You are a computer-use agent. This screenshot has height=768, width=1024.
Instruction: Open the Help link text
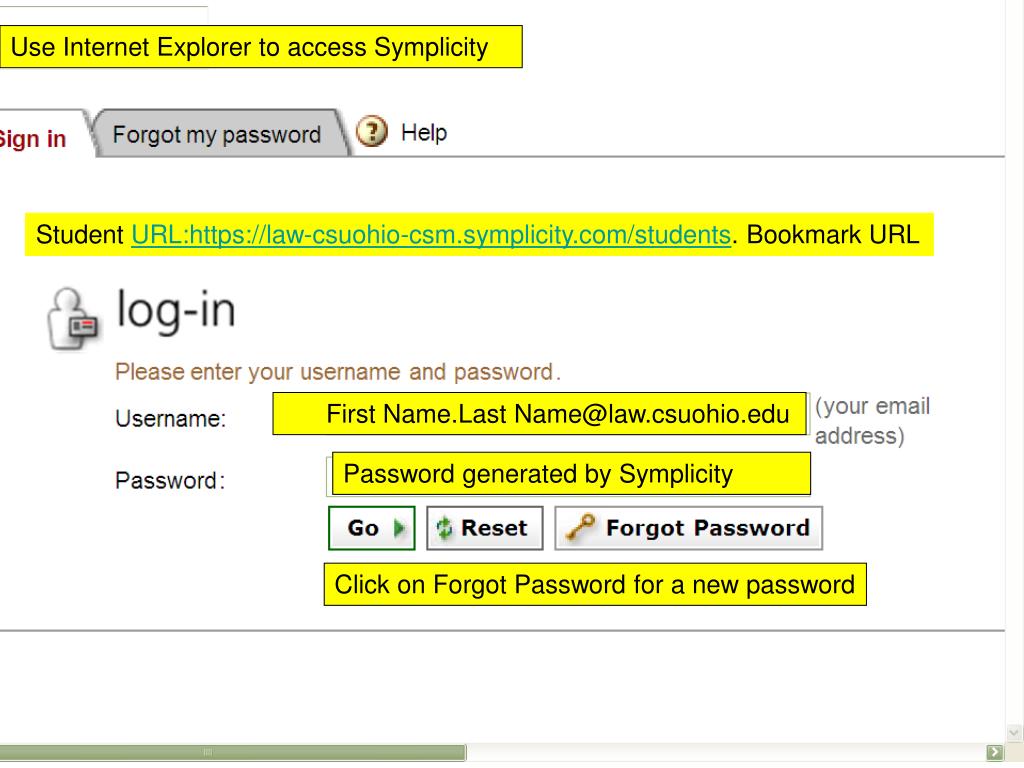424,133
